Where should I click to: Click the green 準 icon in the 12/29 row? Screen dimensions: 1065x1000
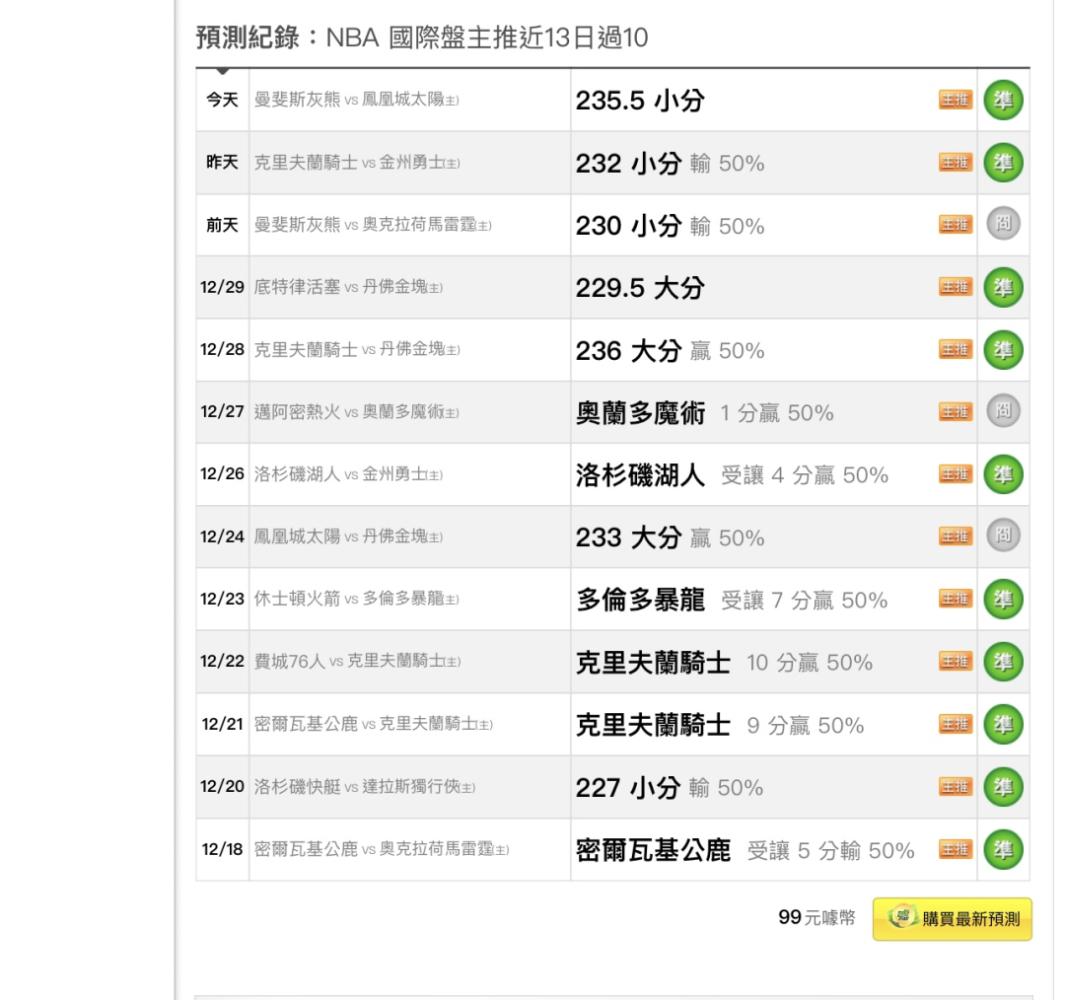[1003, 287]
